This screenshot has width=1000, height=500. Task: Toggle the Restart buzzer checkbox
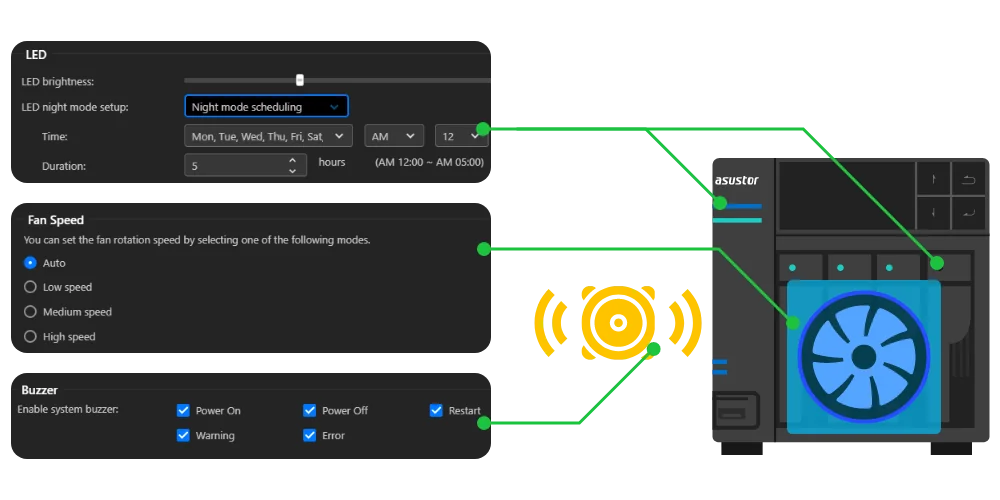pyautogui.click(x=436, y=410)
